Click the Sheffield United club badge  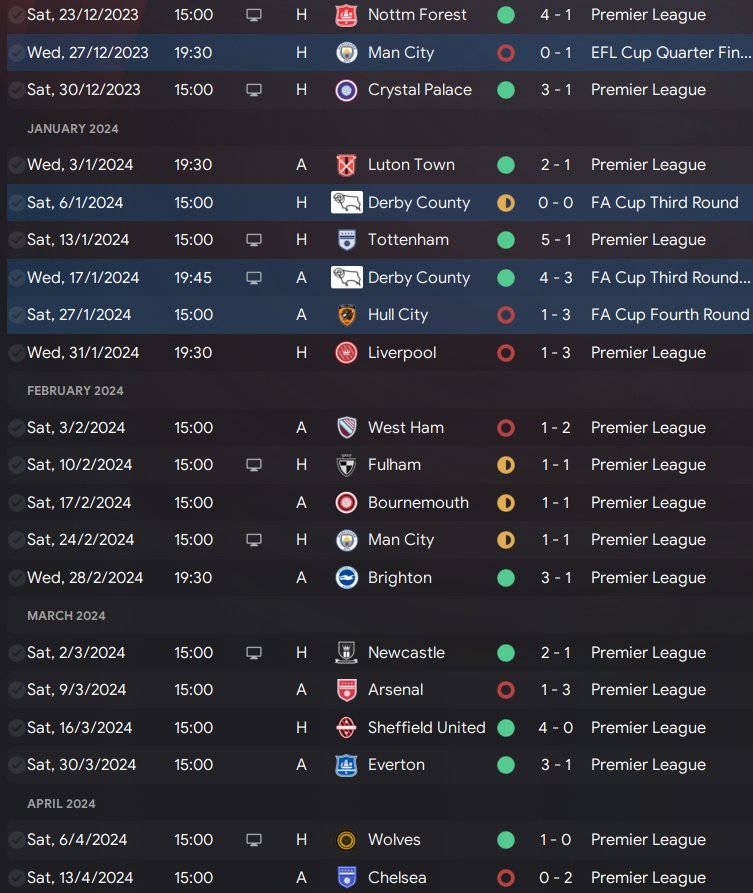click(x=347, y=728)
